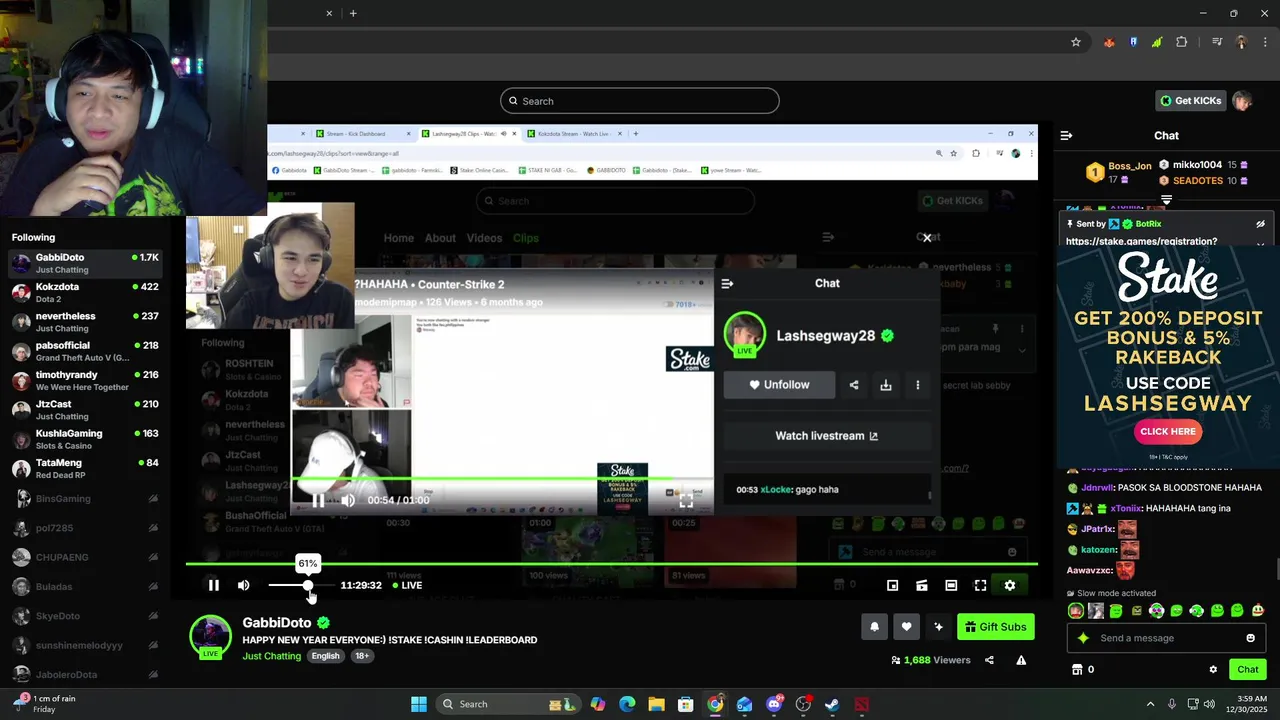Image resolution: width=1280 pixels, height=720 pixels.
Task: Open clip creation icon in player
Action: (x=922, y=585)
